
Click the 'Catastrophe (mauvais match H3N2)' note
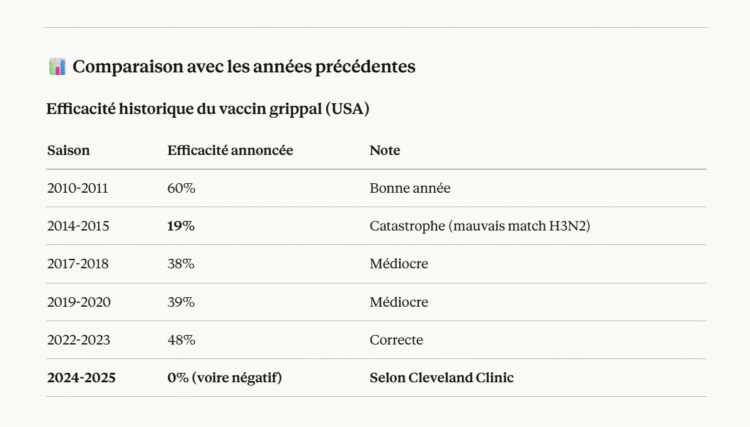point(480,226)
